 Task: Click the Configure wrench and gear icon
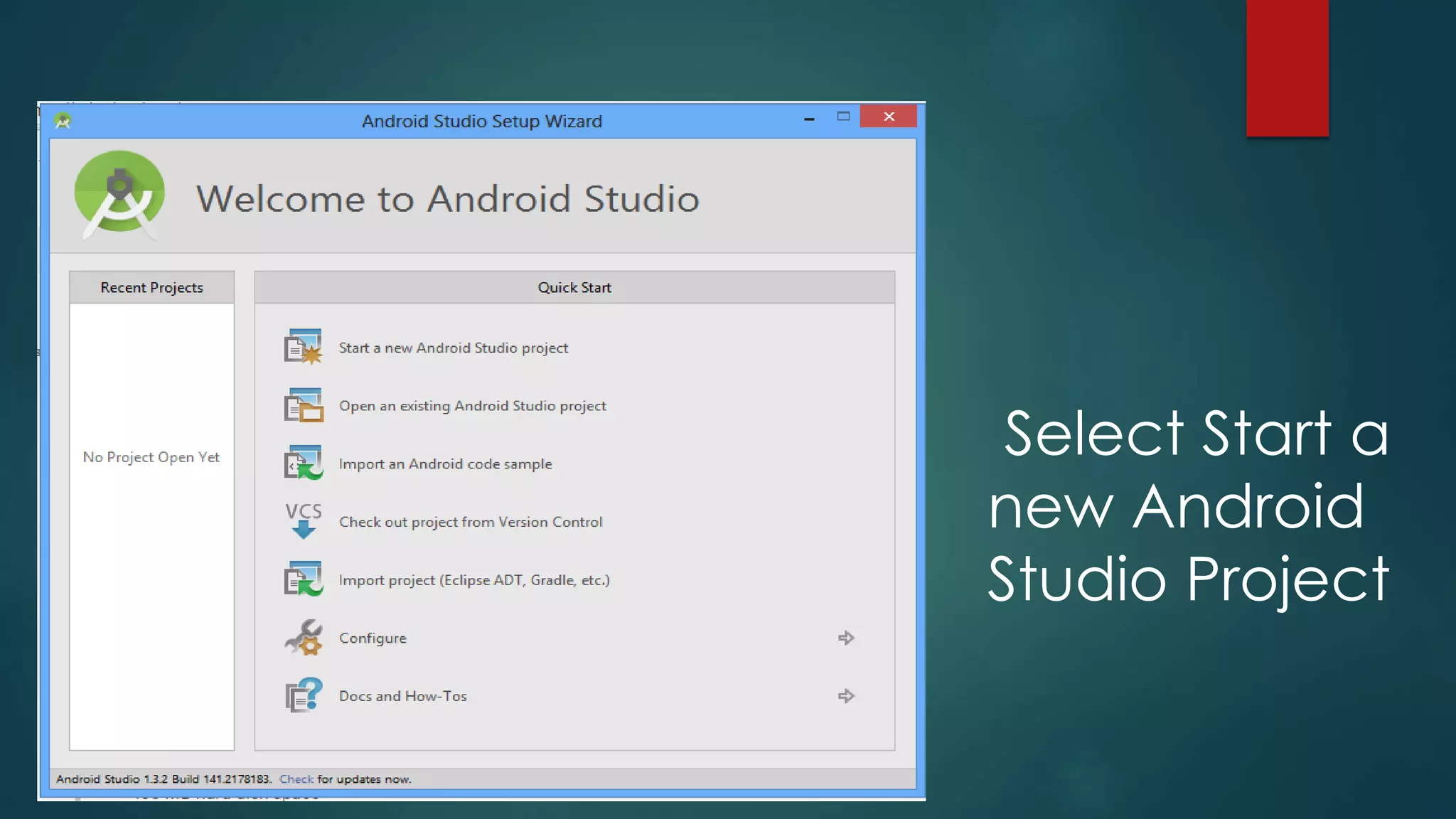click(304, 637)
